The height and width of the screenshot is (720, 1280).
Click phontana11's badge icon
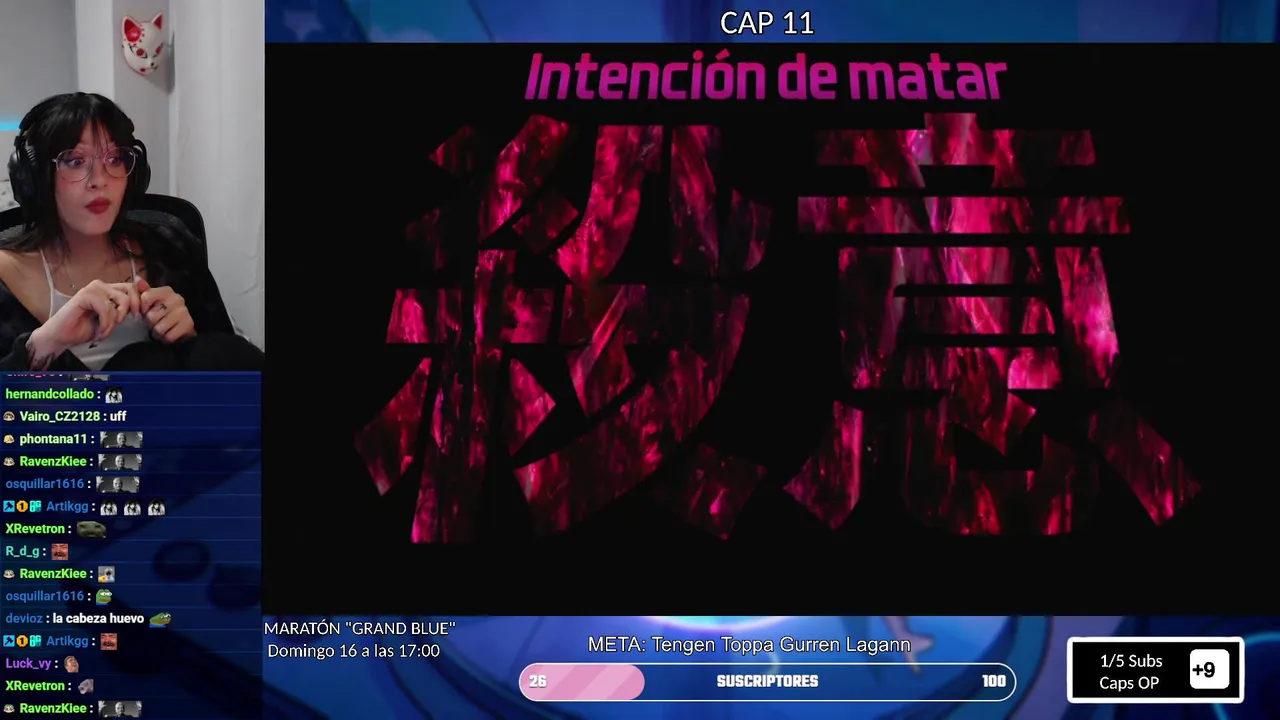(x=9, y=439)
